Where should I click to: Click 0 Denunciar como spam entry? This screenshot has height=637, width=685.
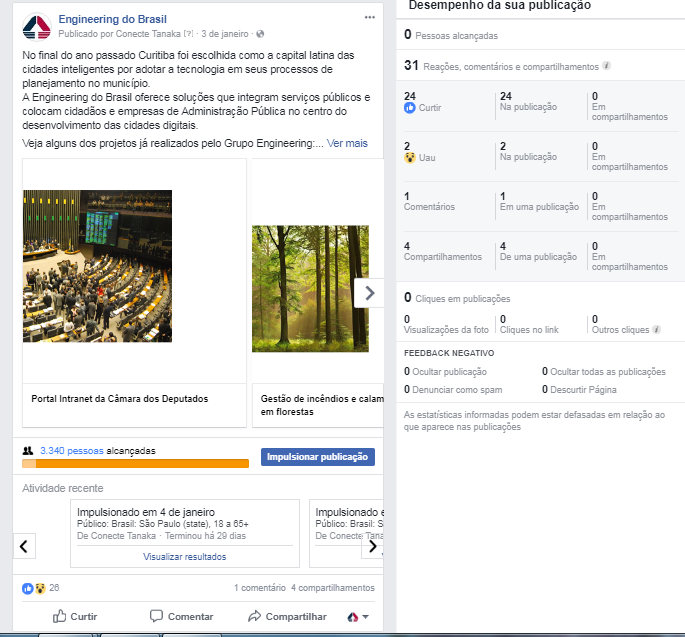pyautogui.click(x=453, y=389)
